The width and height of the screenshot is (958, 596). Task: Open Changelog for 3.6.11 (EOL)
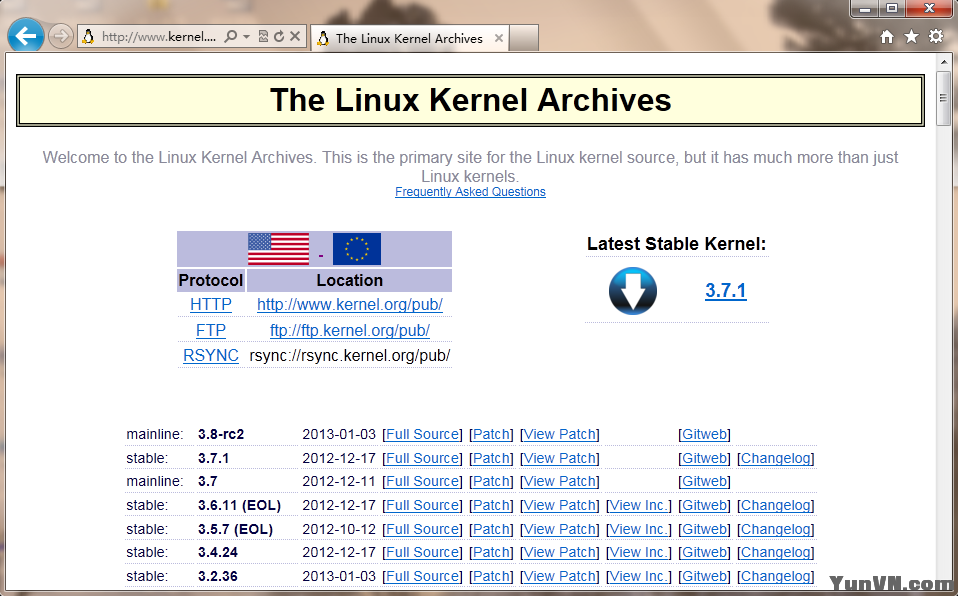(776, 505)
